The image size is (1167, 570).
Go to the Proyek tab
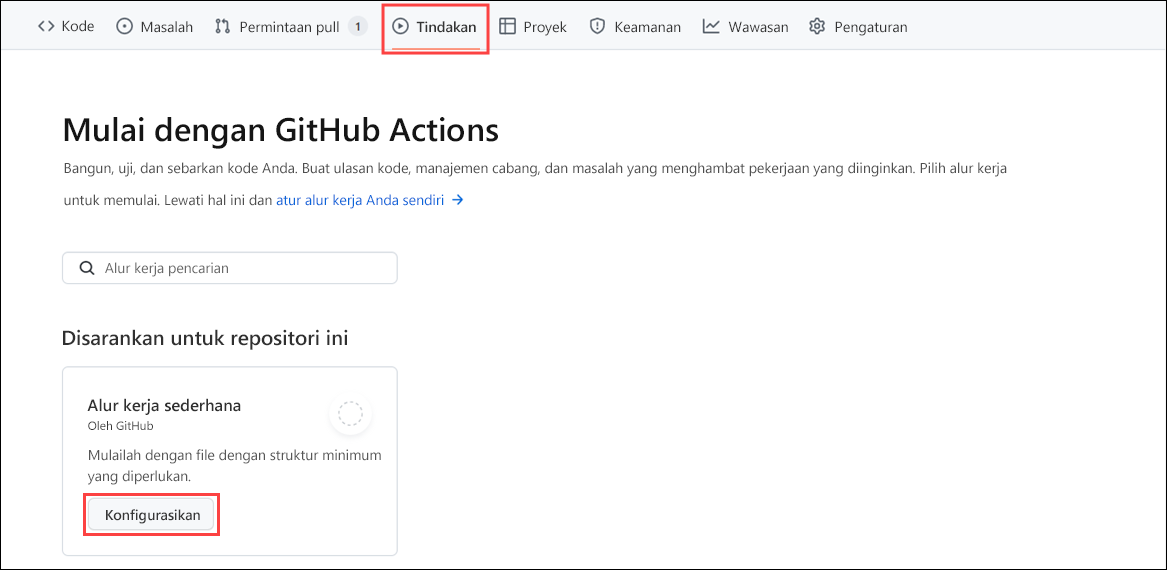533,27
